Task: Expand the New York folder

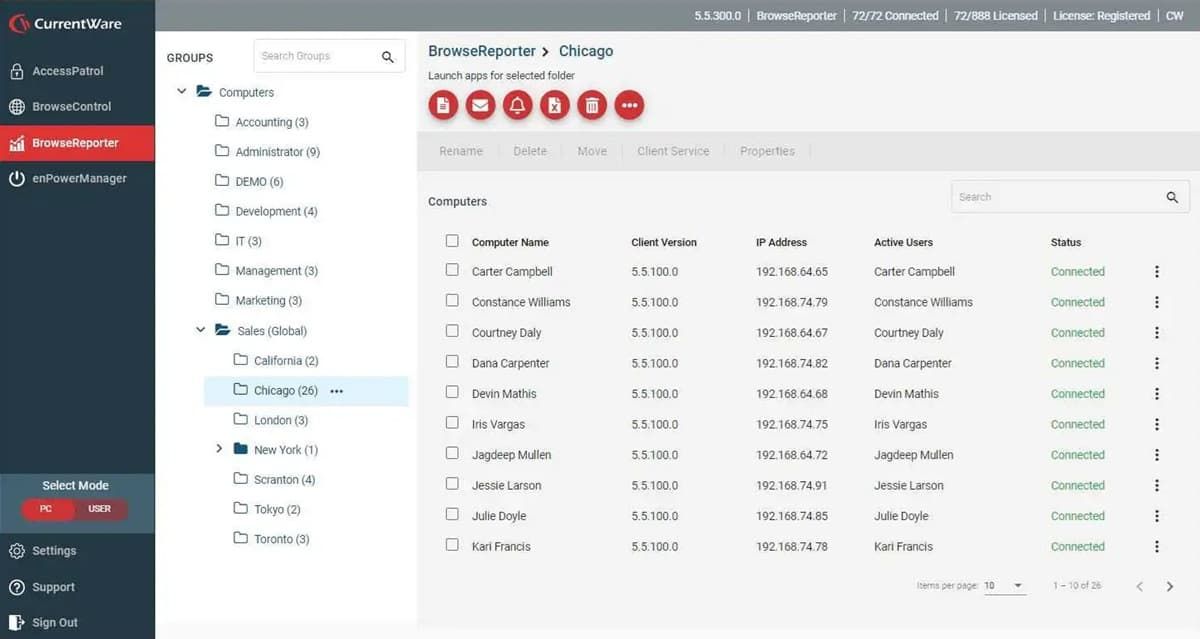Action: (219, 449)
